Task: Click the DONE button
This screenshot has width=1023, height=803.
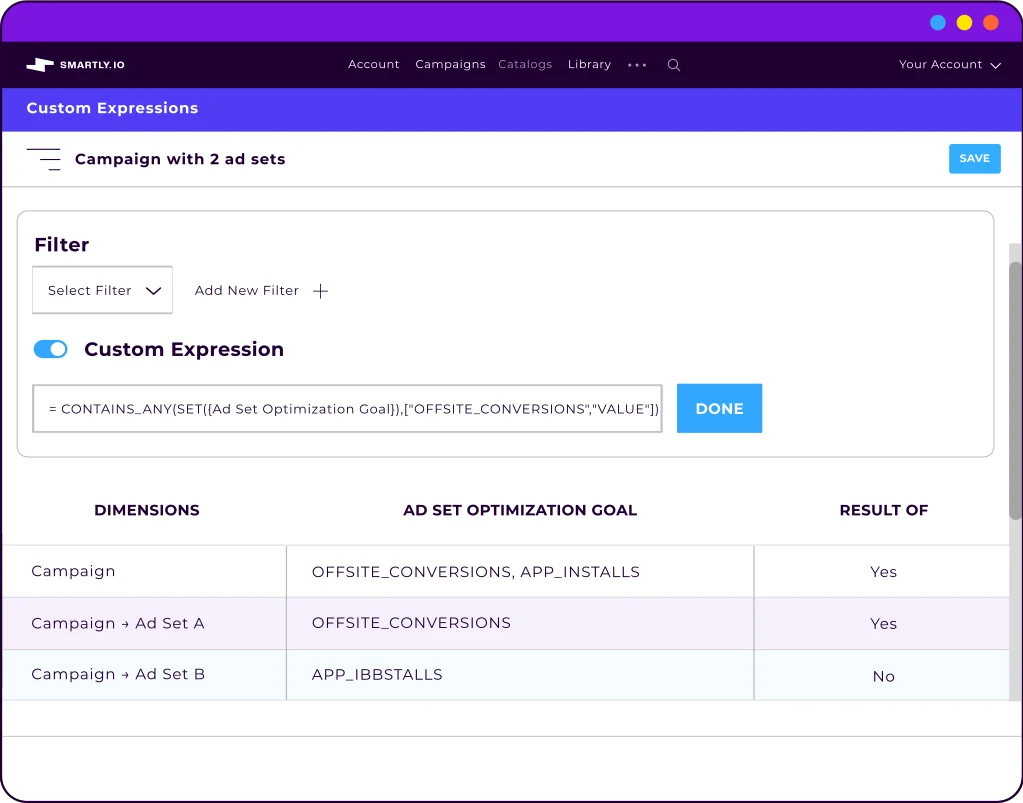Action: point(719,408)
